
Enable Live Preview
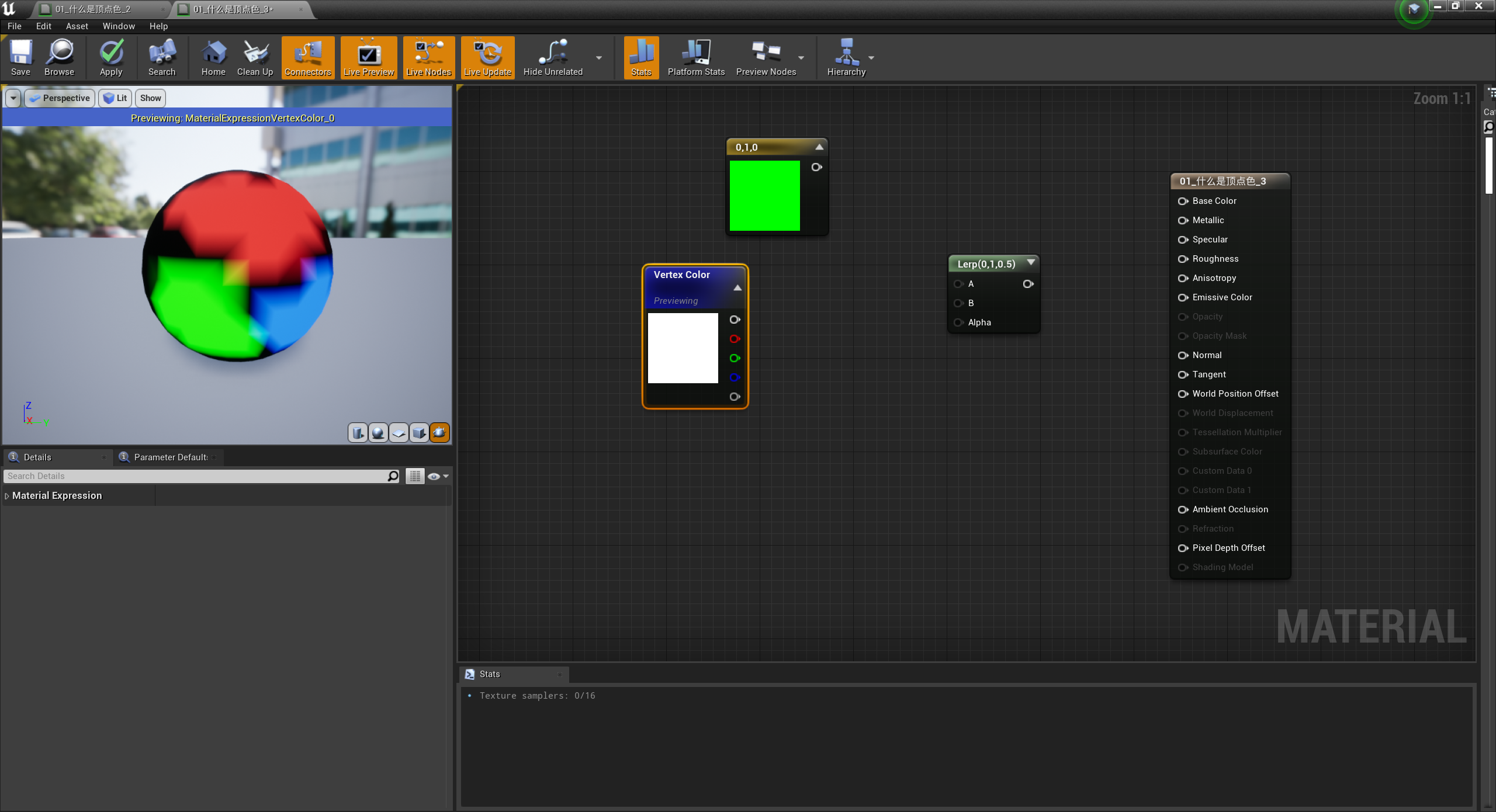(x=368, y=57)
